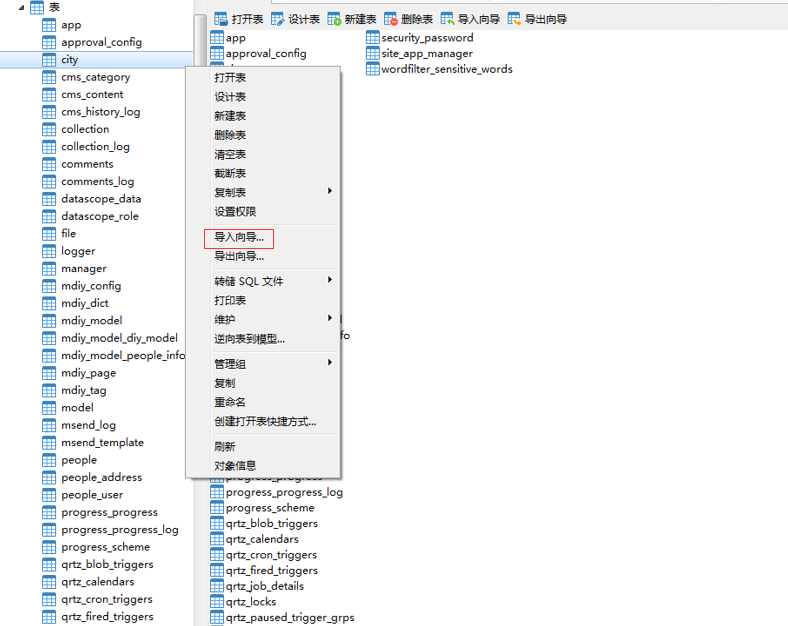
Task: Click the 设计表 toolbar icon
Action: pyautogui.click(x=278, y=19)
